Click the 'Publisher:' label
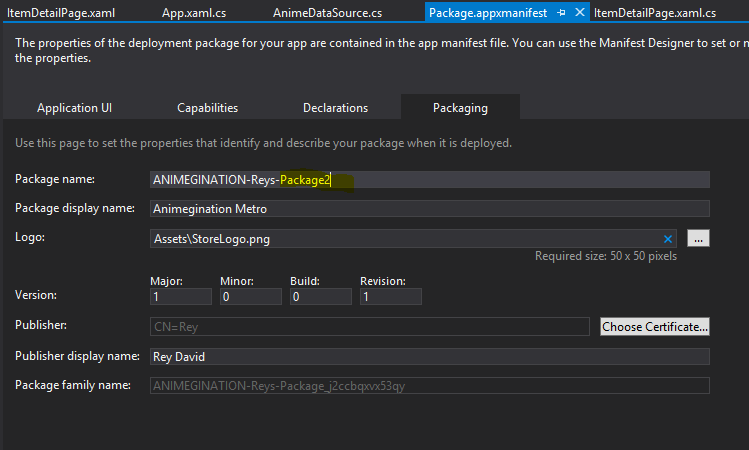Screen dimensions: 749x450 point(41,325)
